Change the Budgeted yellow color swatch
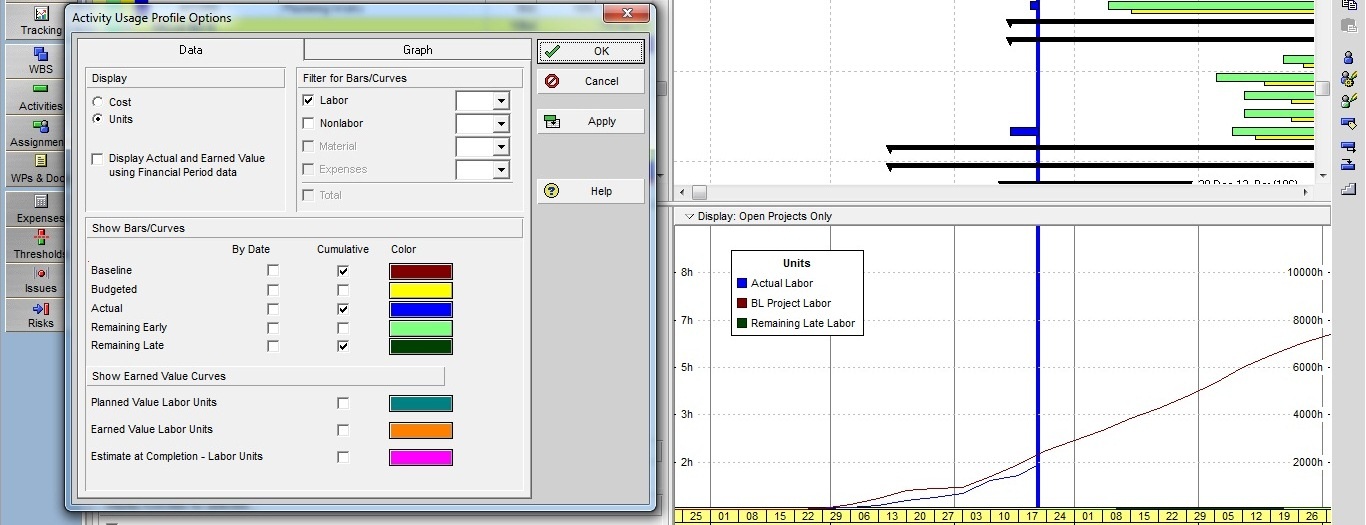Image resolution: width=1366 pixels, height=525 pixels. coord(420,290)
